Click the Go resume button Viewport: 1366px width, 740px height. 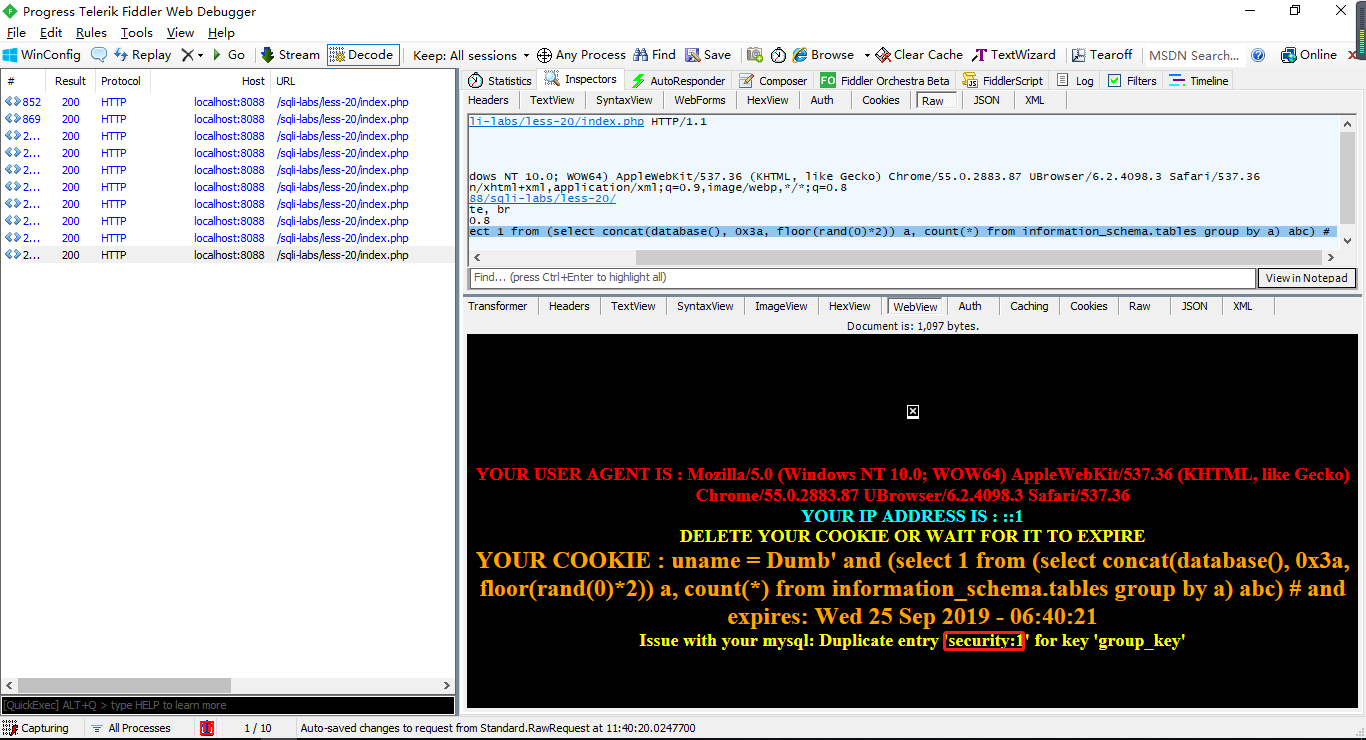[228, 55]
